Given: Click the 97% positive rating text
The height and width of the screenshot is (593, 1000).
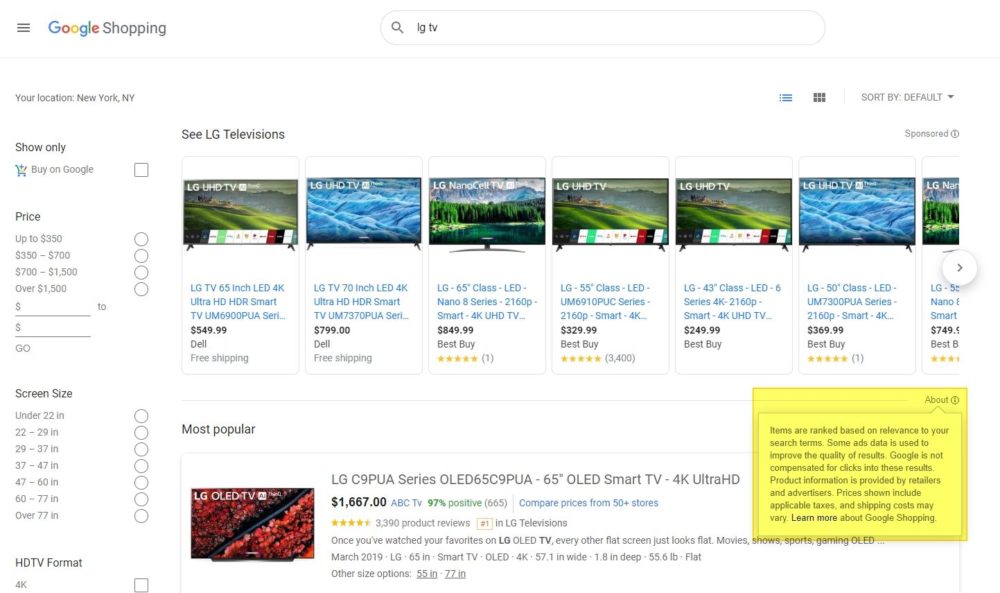Looking at the screenshot, I should tap(454, 503).
